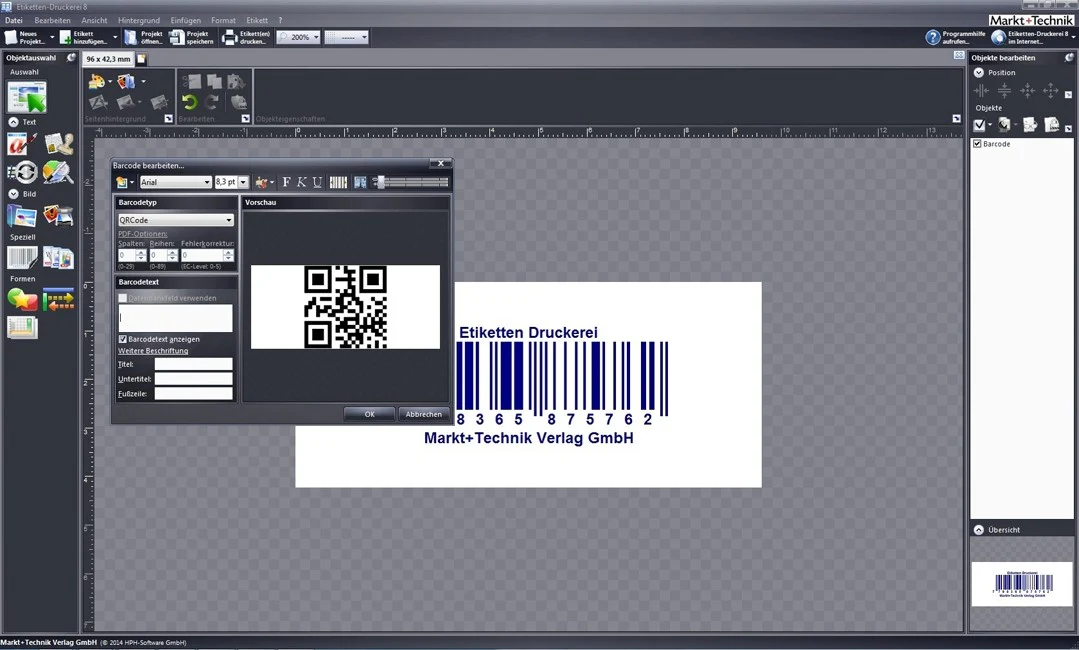1079x650 pixels.
Task: Toggle the Datenbankfeld verwenden checkbox
Action: pyautogui.click(x=122, y=298)
